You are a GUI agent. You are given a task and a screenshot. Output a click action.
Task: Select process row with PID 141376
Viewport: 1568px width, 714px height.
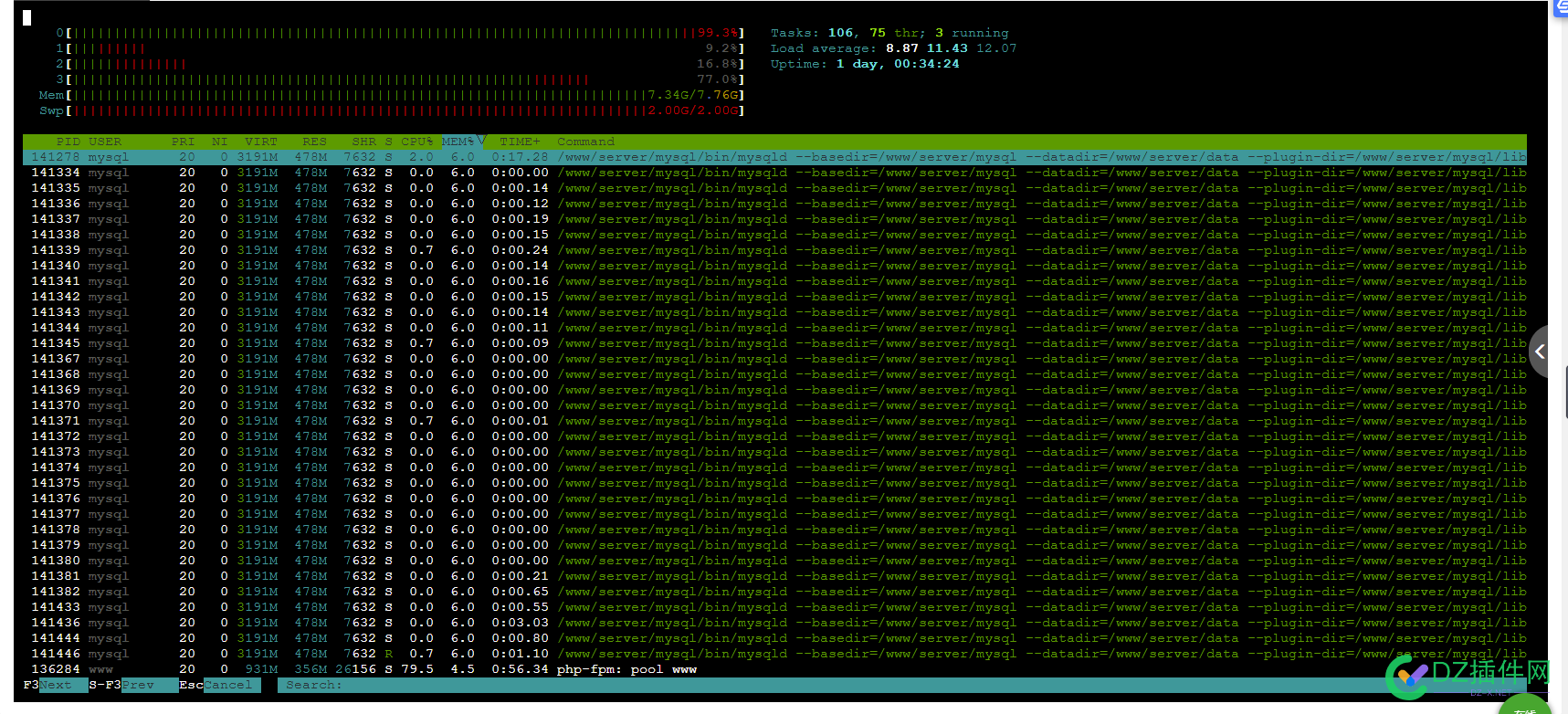tap(774, 499)
